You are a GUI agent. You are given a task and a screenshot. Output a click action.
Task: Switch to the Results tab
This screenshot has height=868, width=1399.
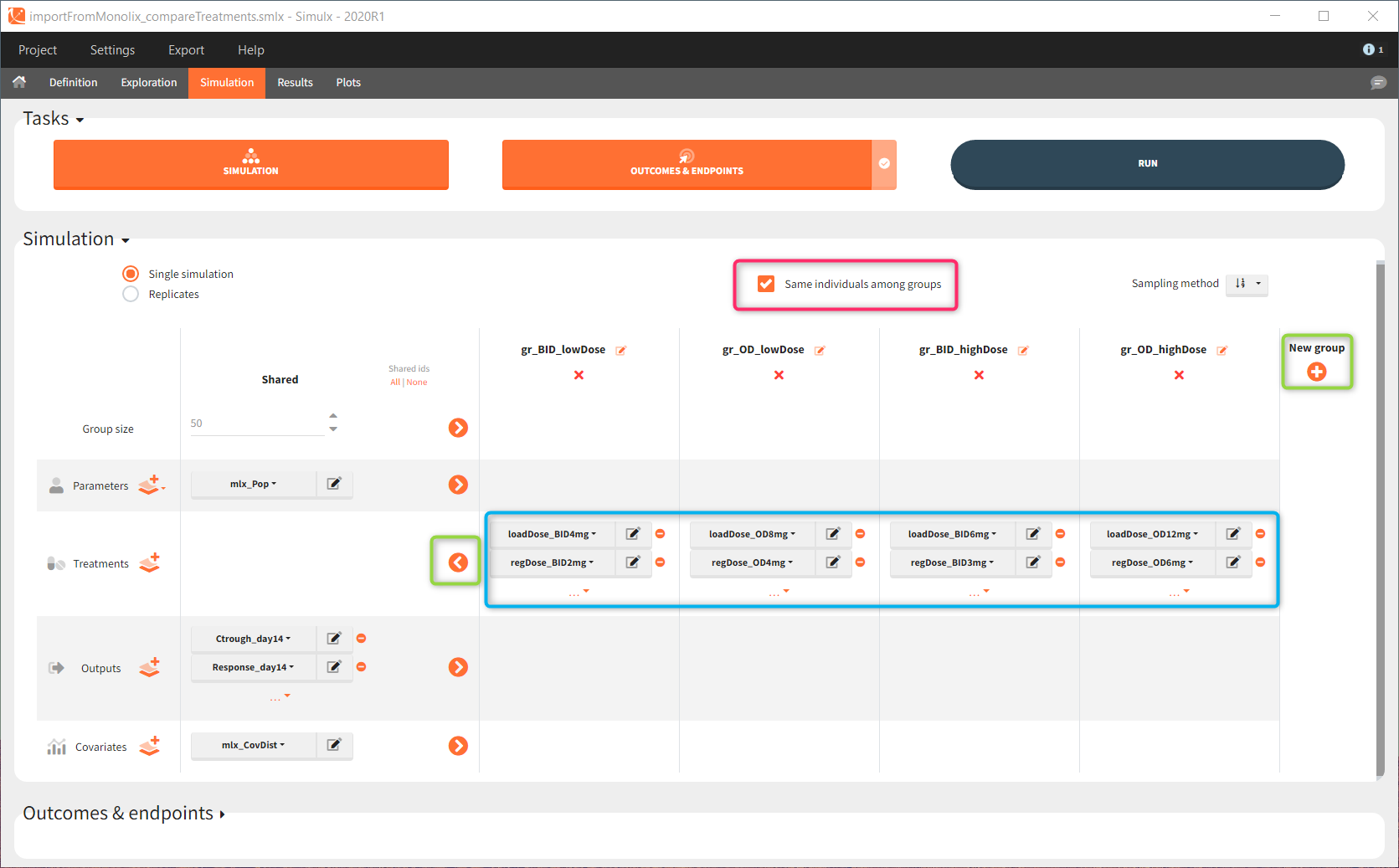tap(295, 82)
